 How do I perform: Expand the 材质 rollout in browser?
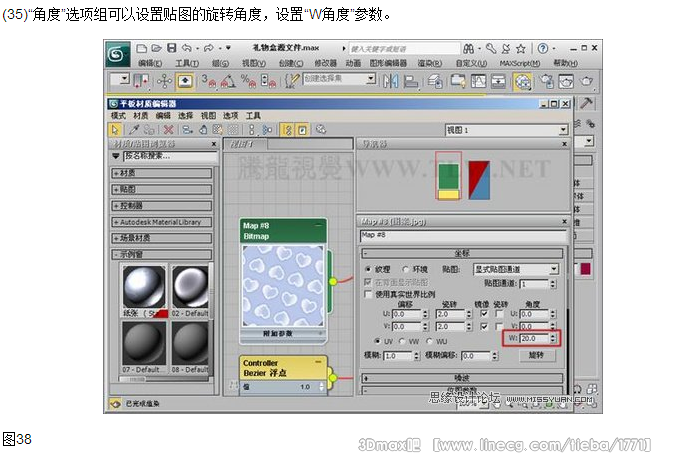(x=162, y=173)
